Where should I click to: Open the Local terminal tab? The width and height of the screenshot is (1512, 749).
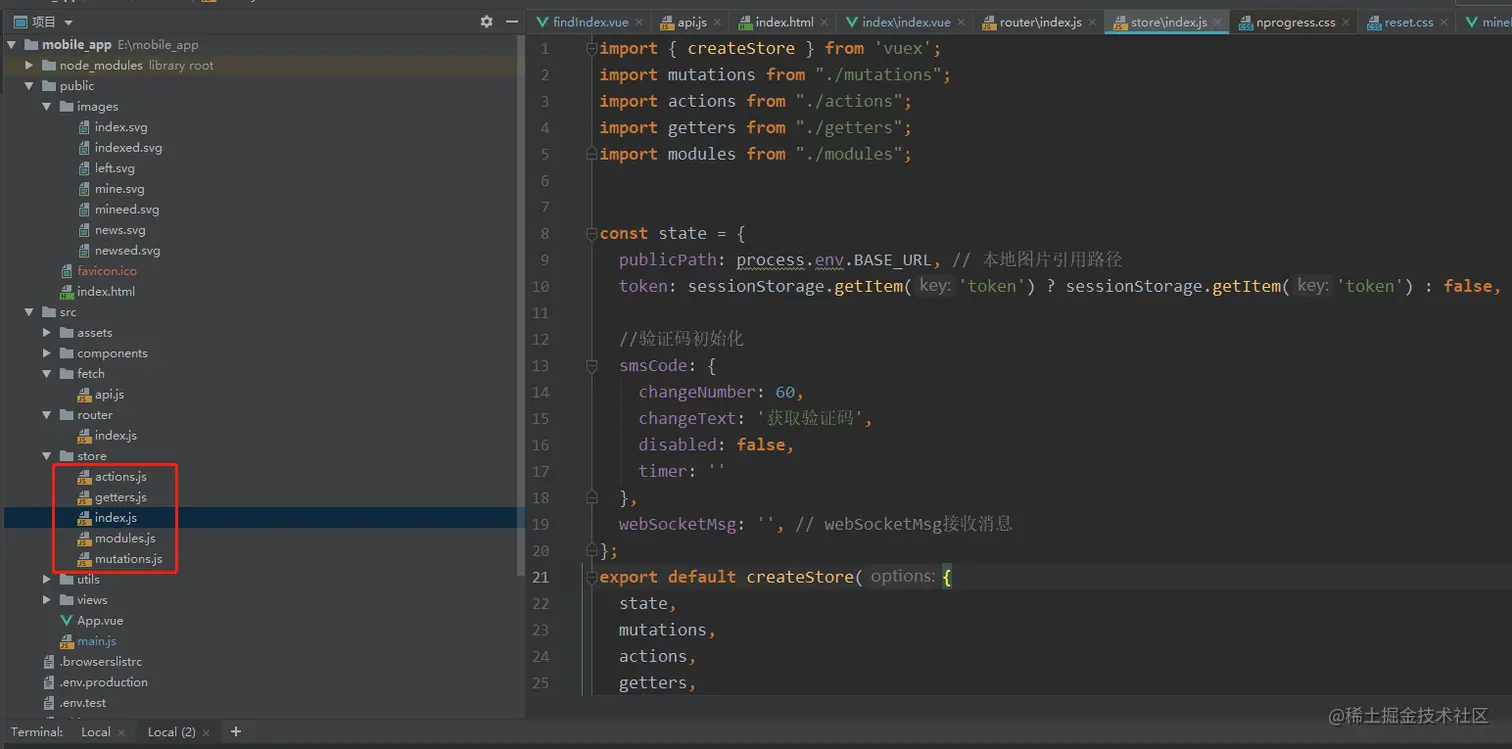(96, 732)
